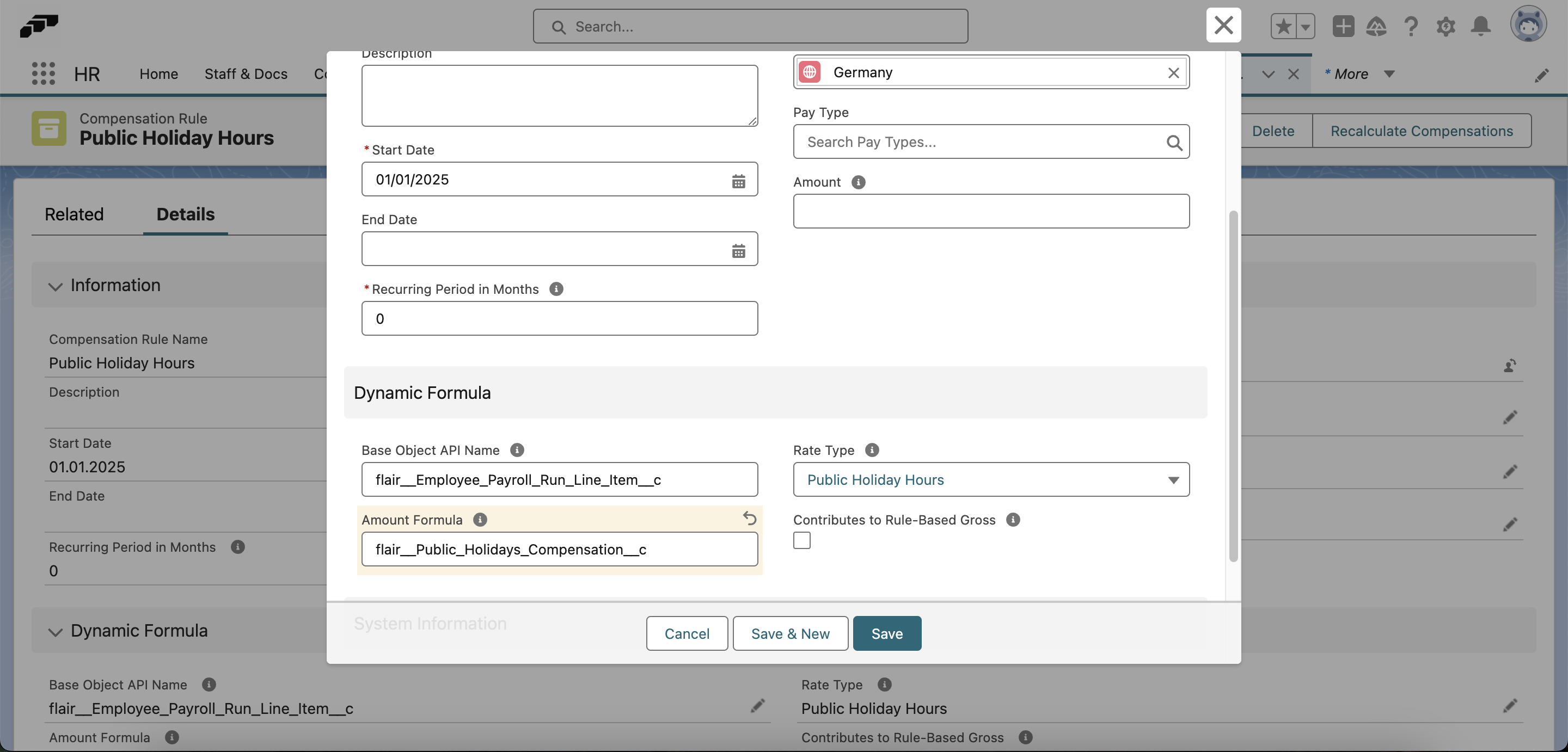Open the Setup gear menu
1568x752 pixels.
point(1446,26)
